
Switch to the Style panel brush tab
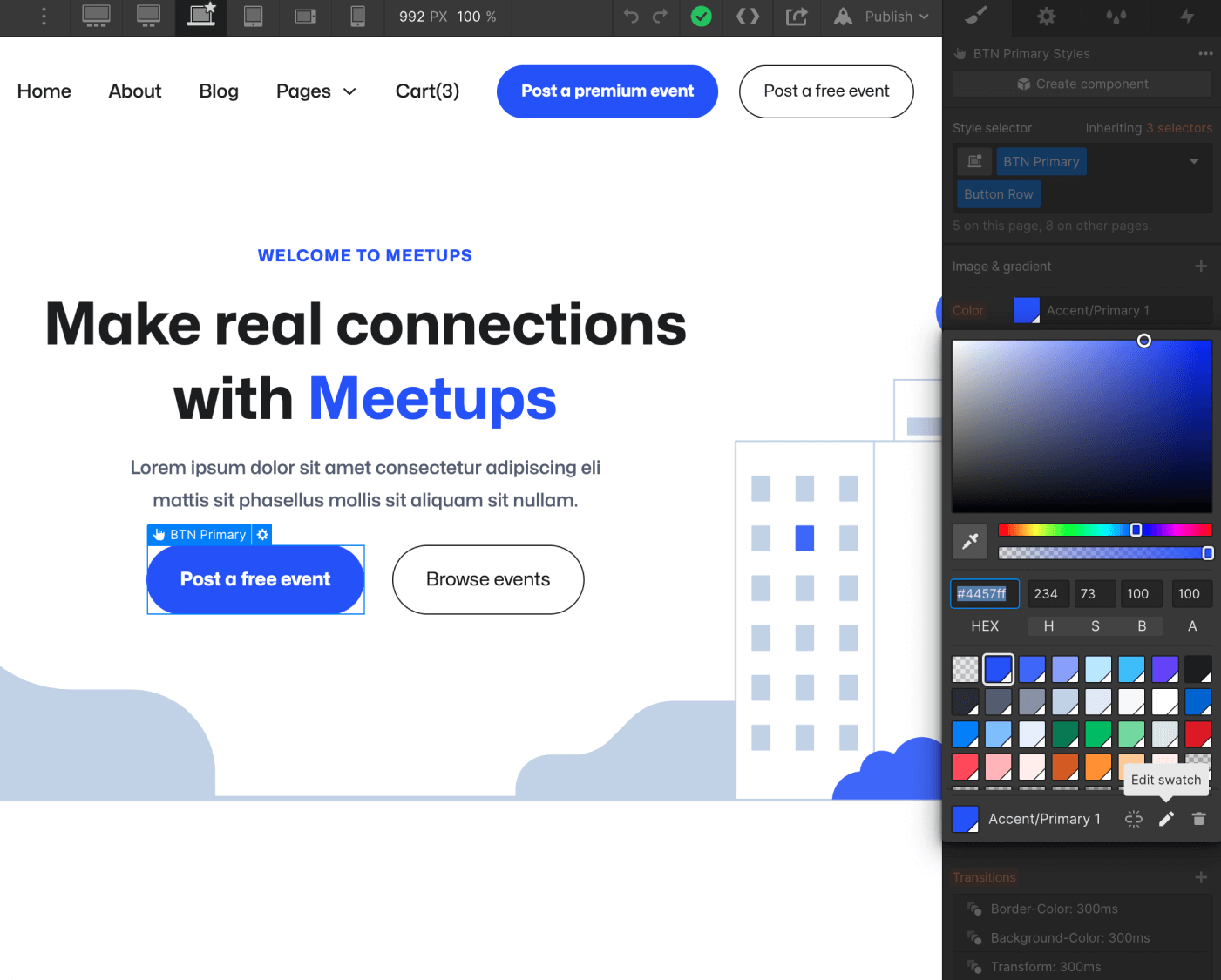[x=975, y=17]
